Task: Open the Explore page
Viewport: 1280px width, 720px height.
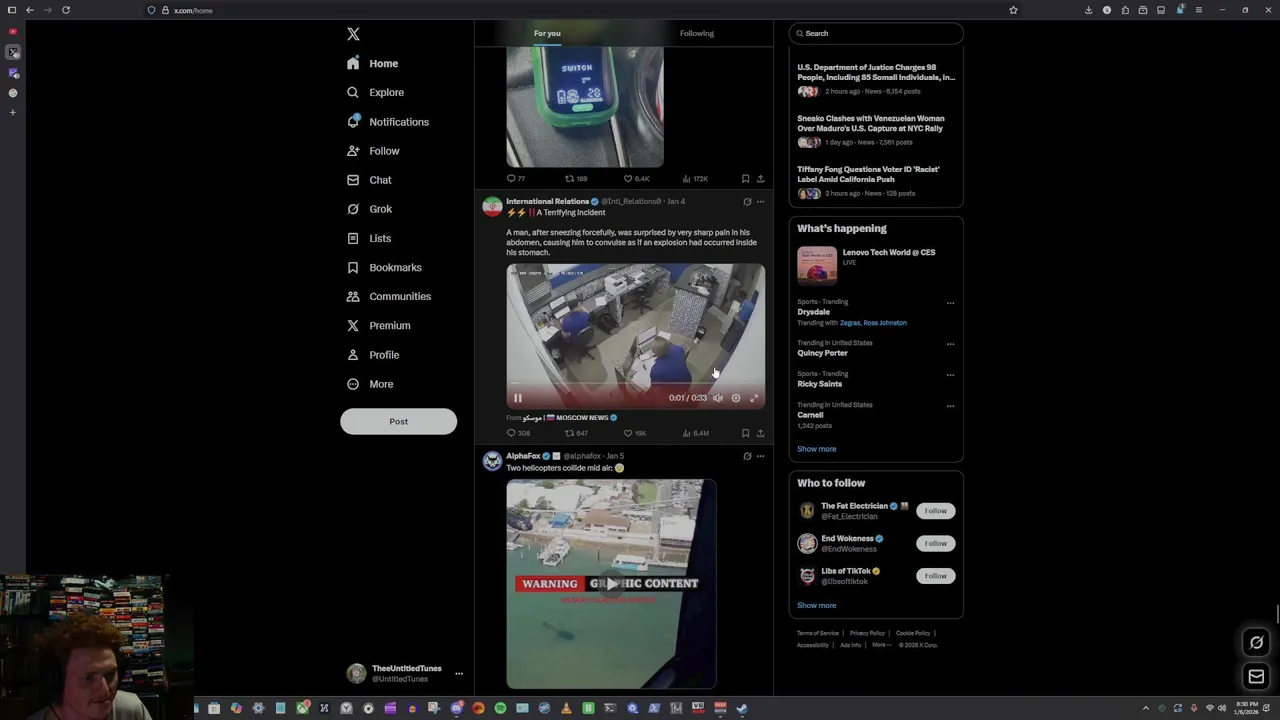Action: point(375,92)
